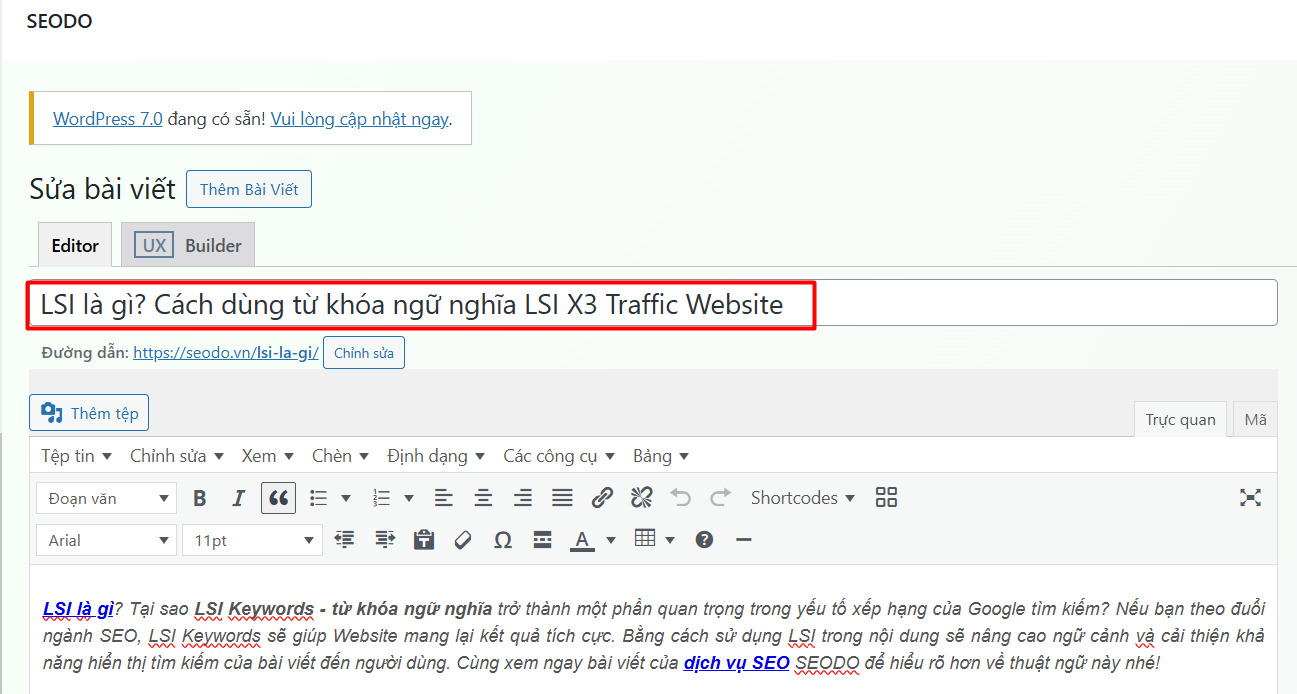
Task: Align text right
Action: click(x=522, y=498)
